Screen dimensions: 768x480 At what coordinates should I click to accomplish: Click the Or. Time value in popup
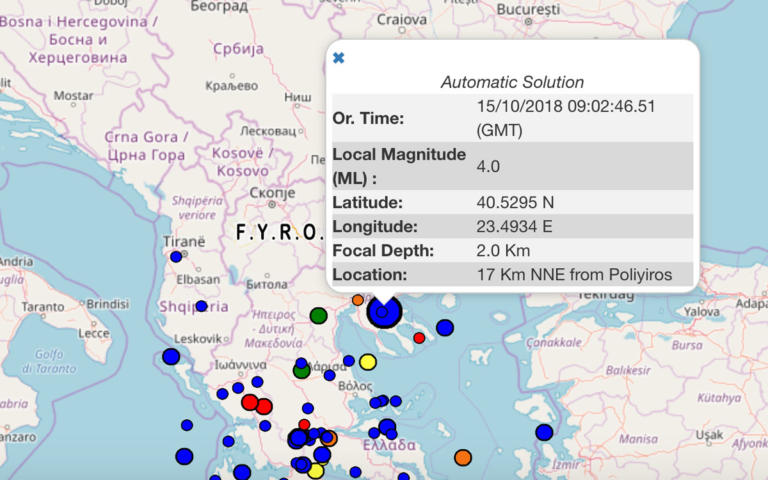[566, 118]
